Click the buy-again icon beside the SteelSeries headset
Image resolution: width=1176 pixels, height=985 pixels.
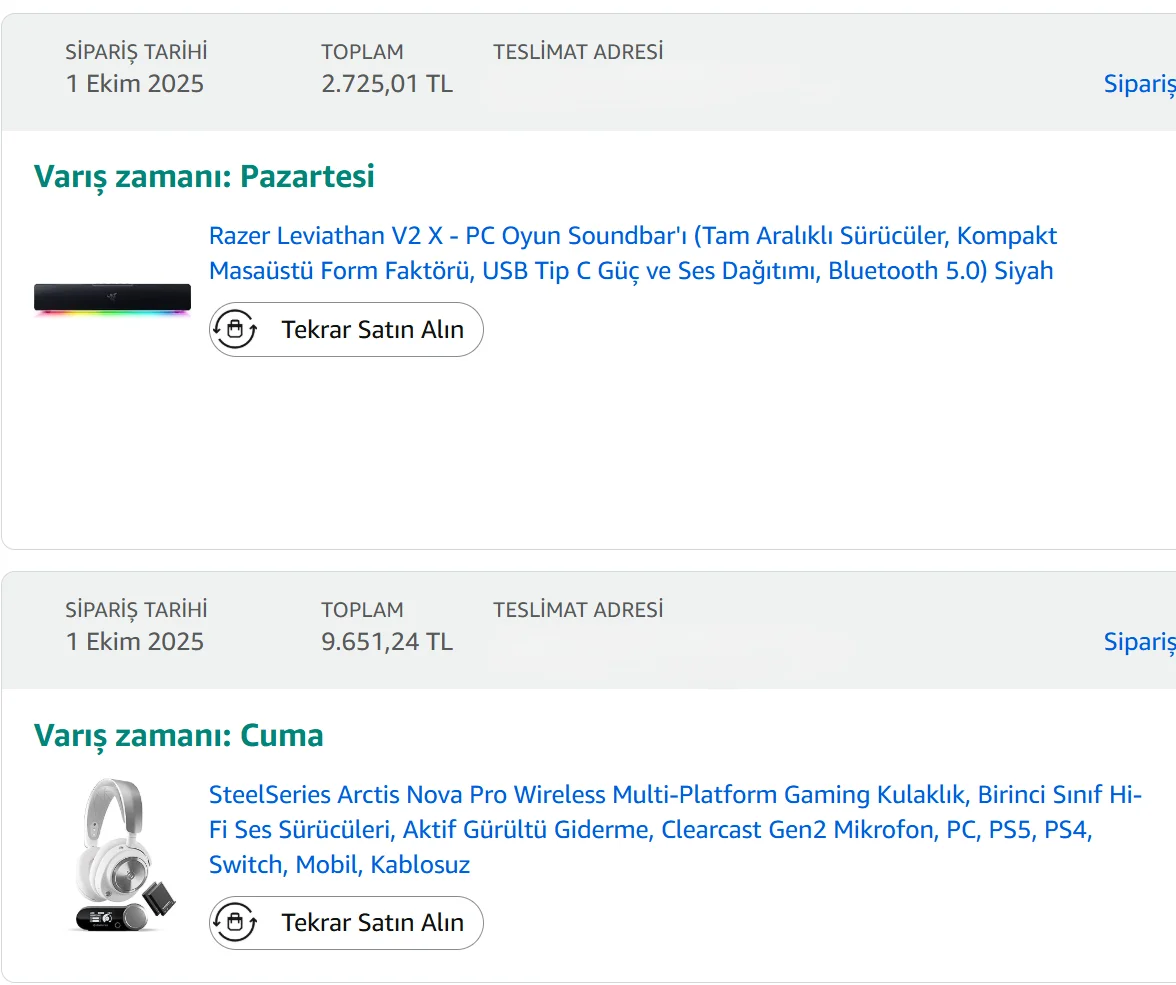tap(236, 922)
